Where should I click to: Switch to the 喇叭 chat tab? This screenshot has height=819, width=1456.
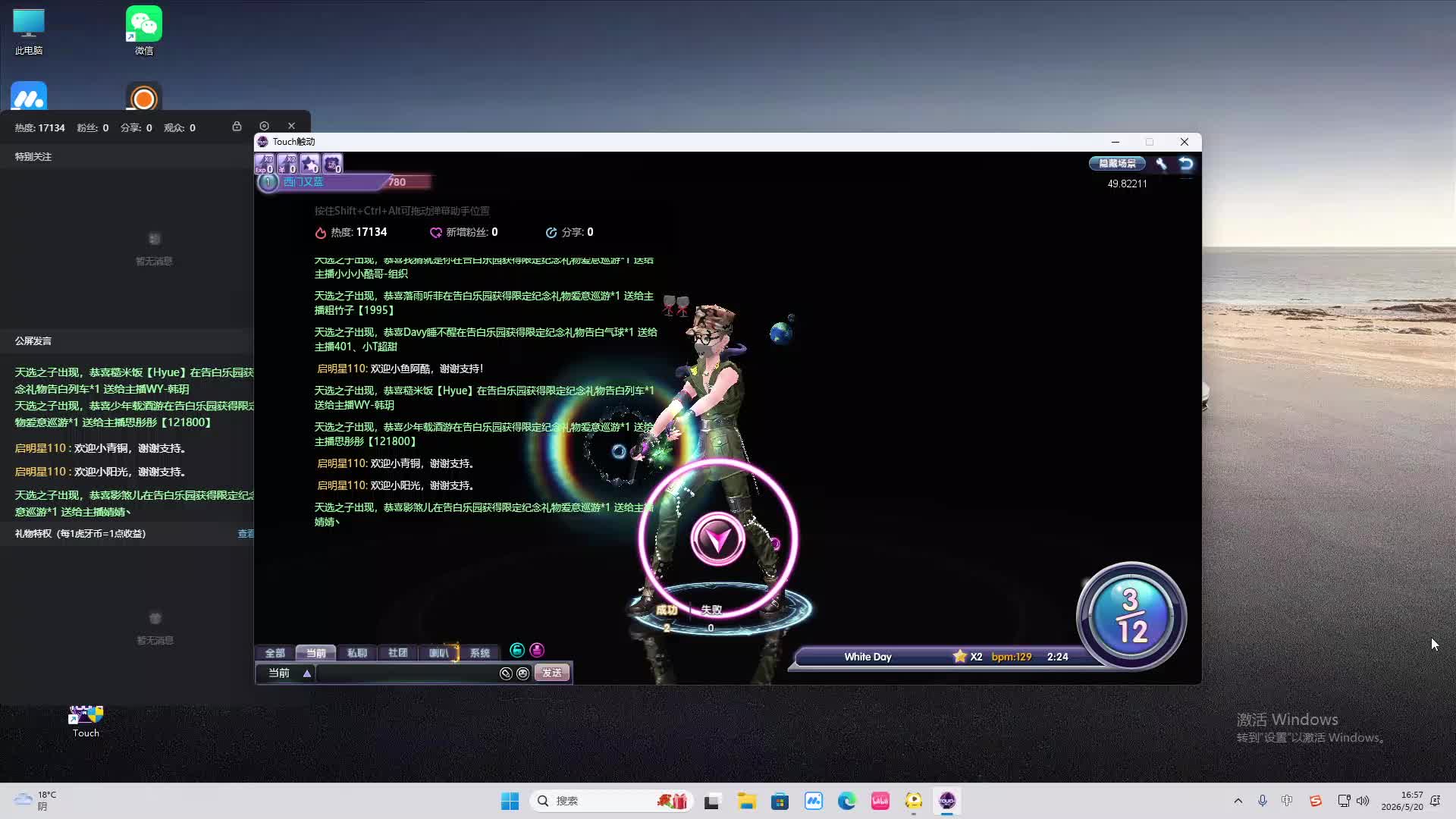(x=438, y=653)
